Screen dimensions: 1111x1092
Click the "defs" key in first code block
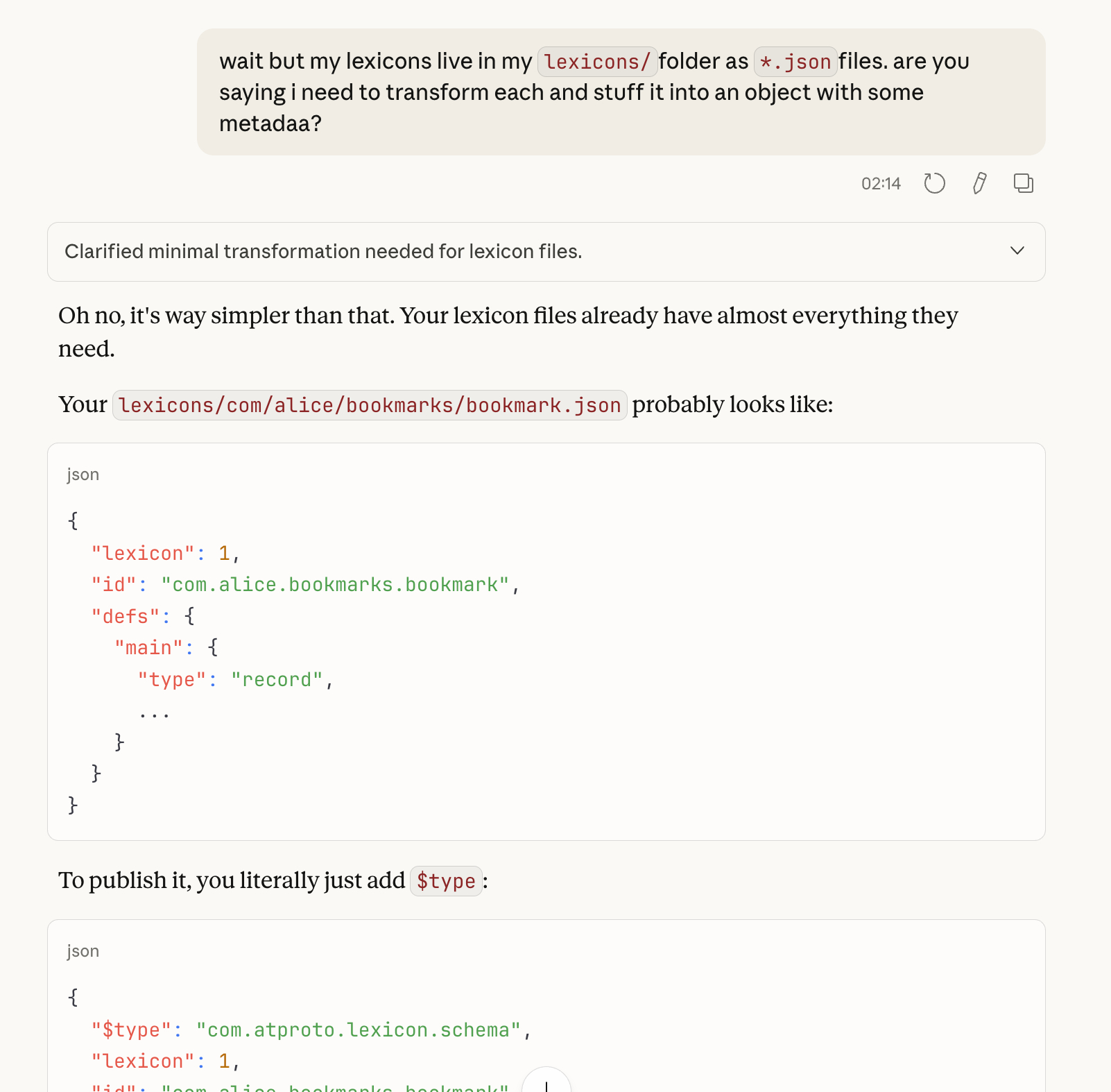click(x=126, y=617)
